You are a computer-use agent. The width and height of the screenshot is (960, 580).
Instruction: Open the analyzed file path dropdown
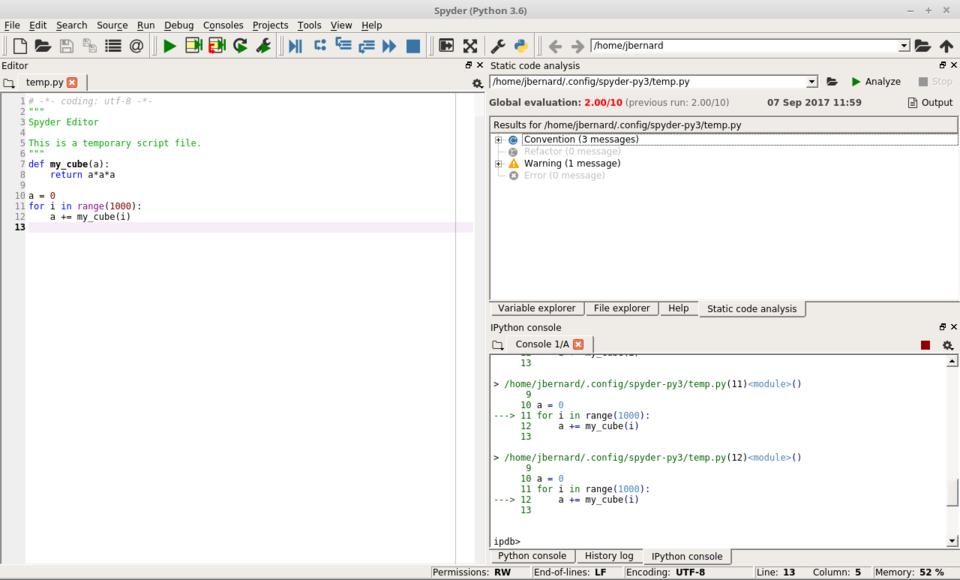(x=811, y=82)
